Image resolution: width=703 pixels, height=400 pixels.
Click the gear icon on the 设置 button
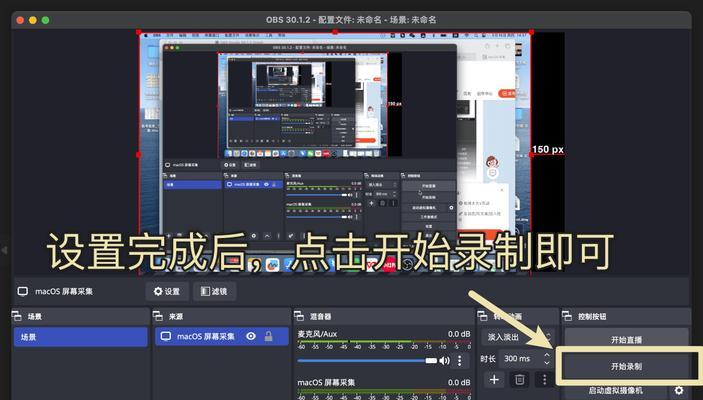click(158, 291)
